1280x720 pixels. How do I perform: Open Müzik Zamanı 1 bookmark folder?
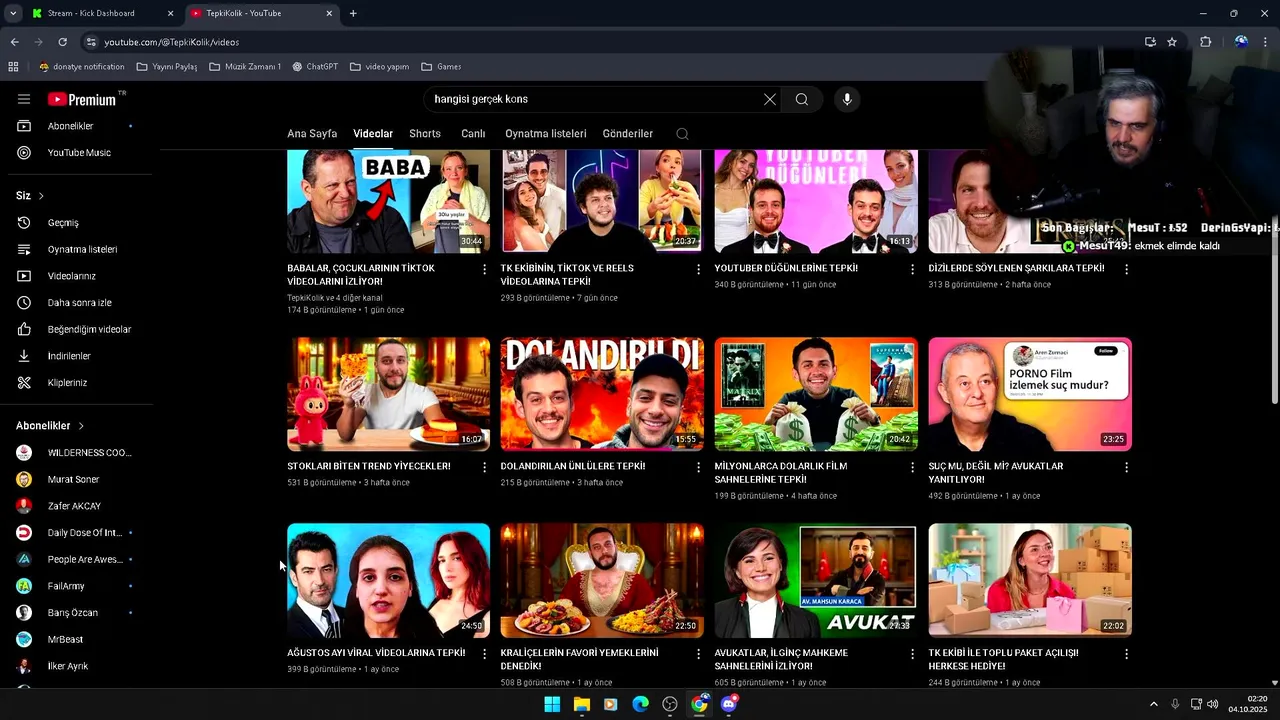[x=245, y=67]
